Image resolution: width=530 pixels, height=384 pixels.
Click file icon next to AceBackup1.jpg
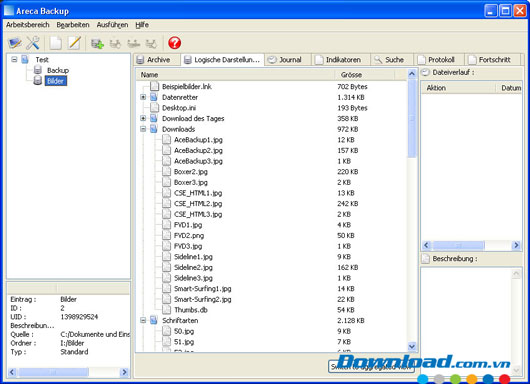pyautogui.click(x=166, y=140)
